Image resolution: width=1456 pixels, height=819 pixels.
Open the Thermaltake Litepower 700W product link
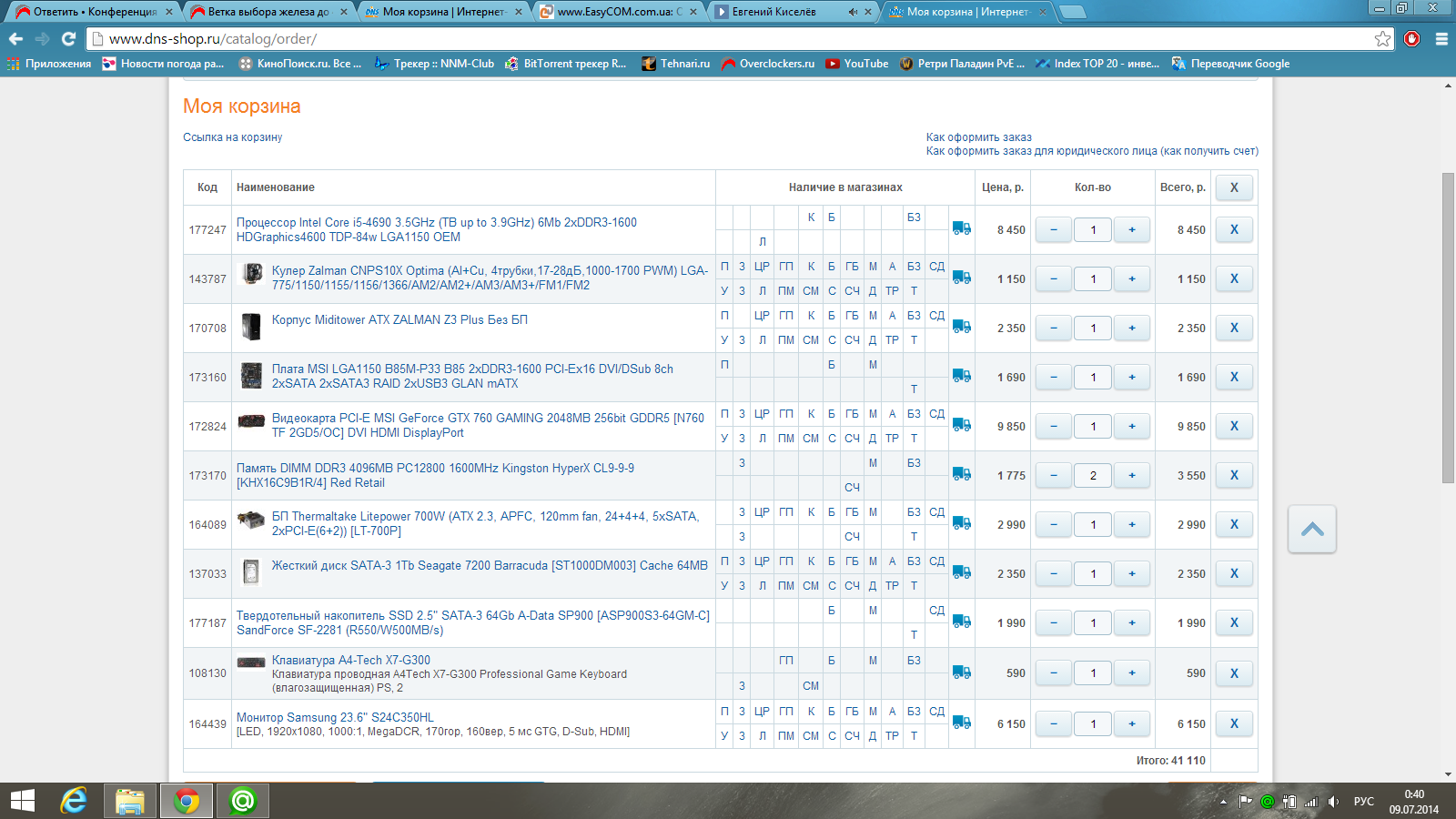(485, 523)
